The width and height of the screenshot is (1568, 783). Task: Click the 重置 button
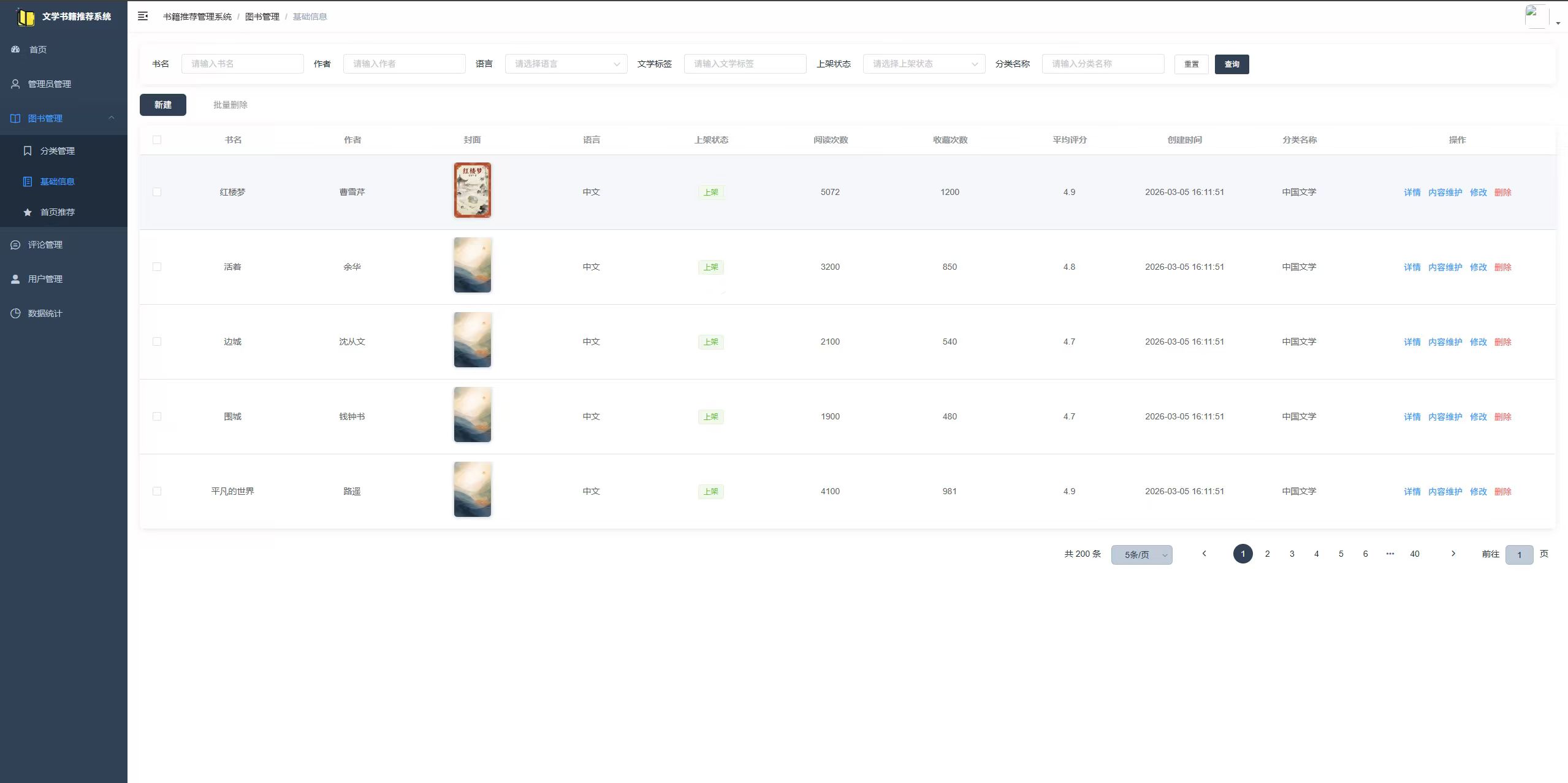1192,64
